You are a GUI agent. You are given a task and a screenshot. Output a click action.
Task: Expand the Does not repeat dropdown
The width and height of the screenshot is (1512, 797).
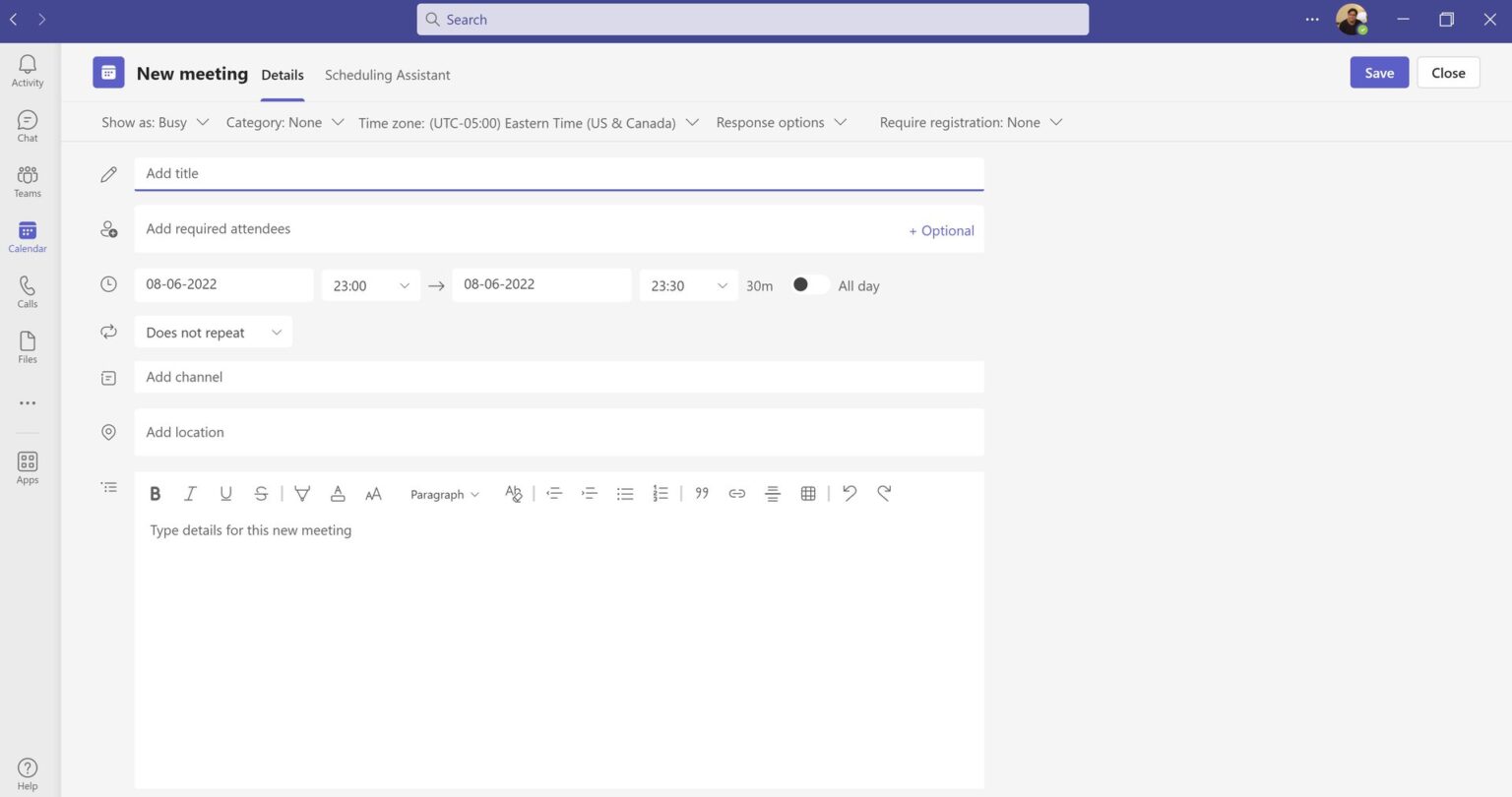(x=213, y=333)
